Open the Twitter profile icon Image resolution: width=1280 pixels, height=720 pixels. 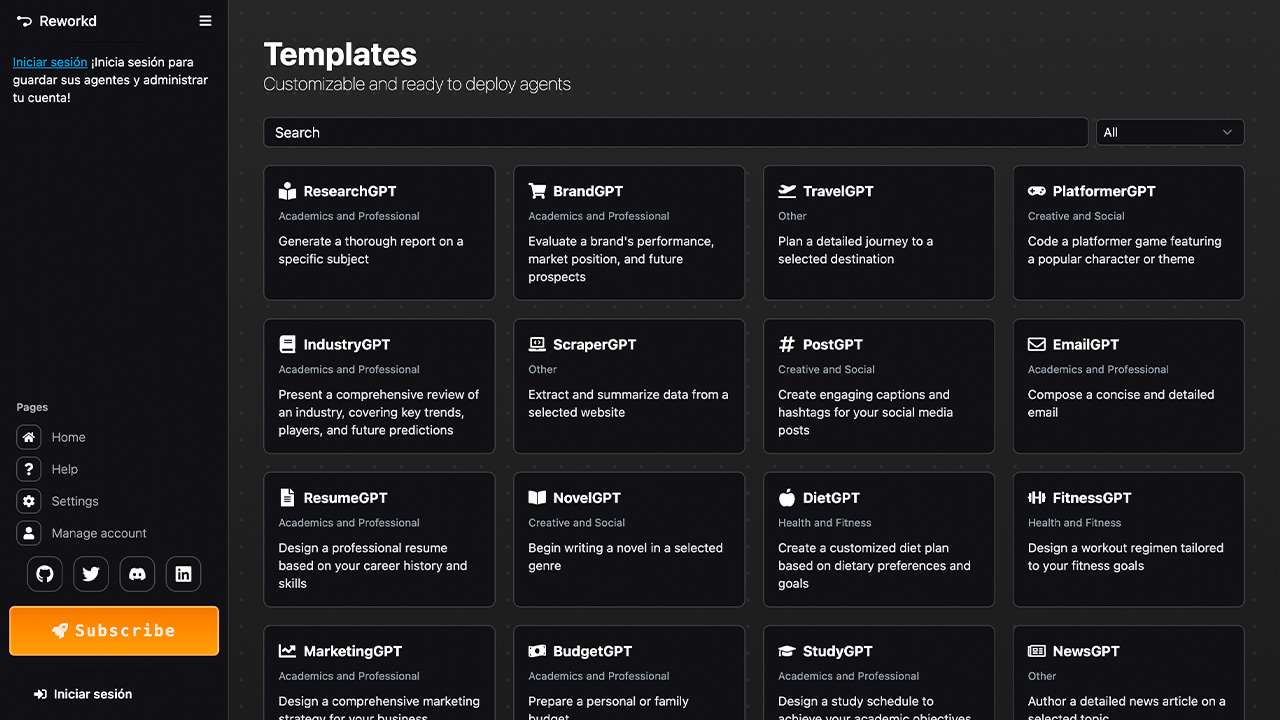(x=90, y=573)
